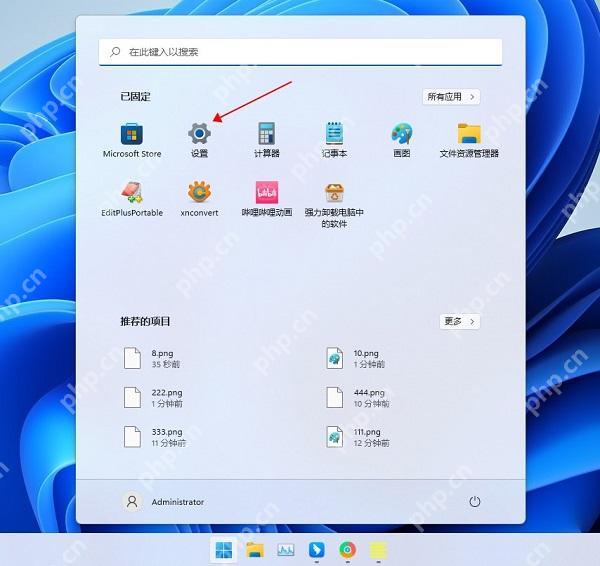Open the yellow sticky note taskbar app
Screen dimensions: 600x566
pyautogui.click(x=378, y=550)
